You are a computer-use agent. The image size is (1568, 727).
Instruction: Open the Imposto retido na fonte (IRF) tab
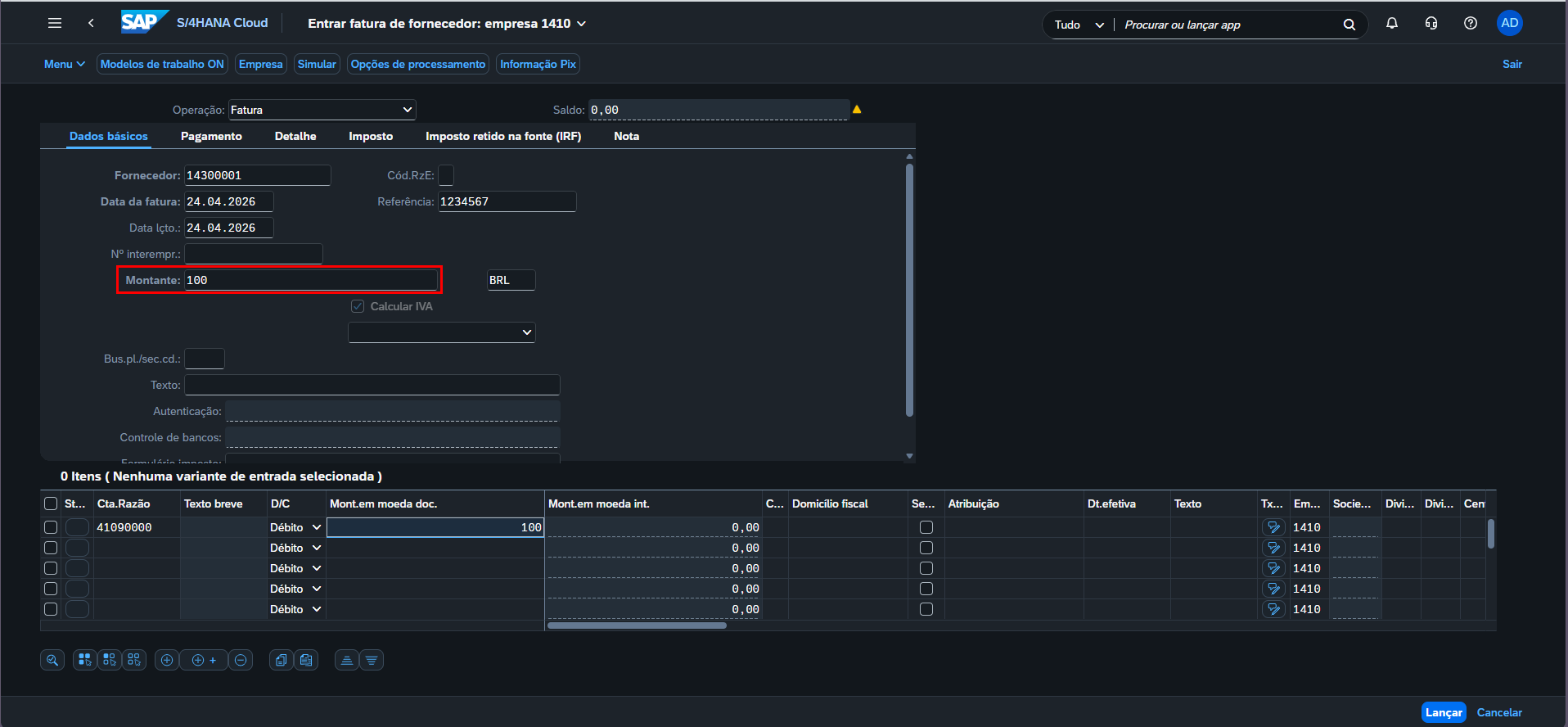click(503, 136)
